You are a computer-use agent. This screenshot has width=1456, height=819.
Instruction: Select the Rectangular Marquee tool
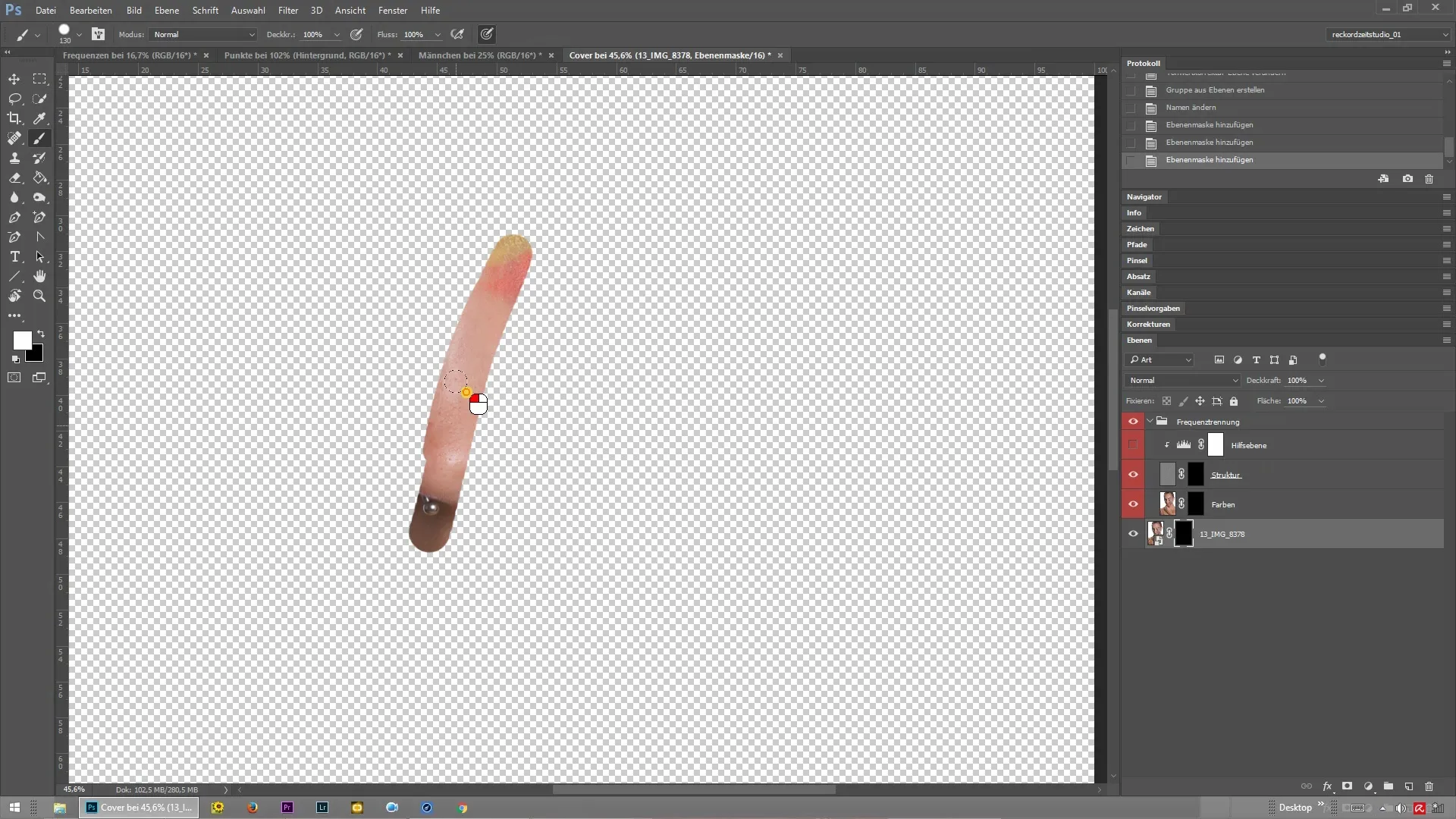click(x=39, y=79)
